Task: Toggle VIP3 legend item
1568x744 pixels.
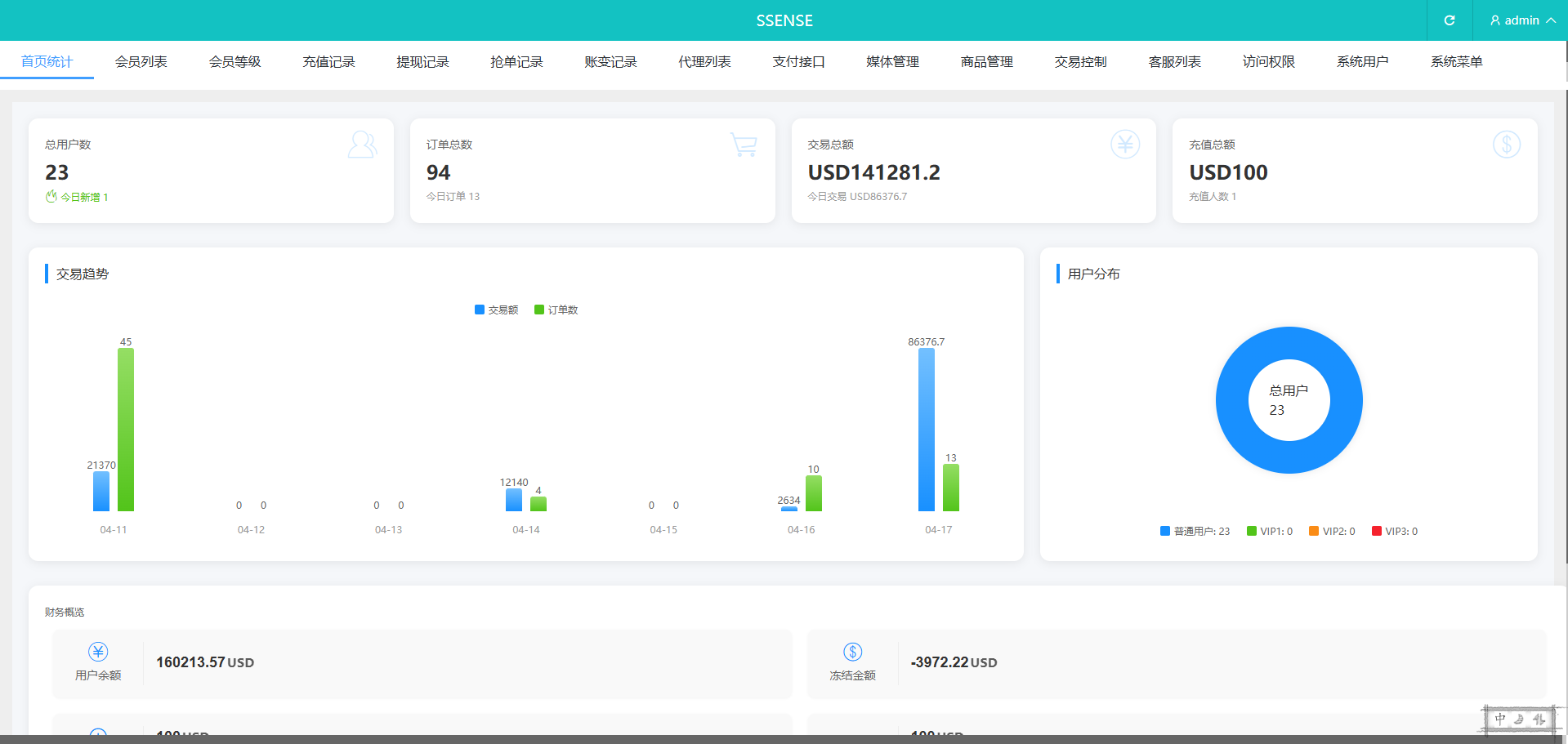Action: point(1395,531)
